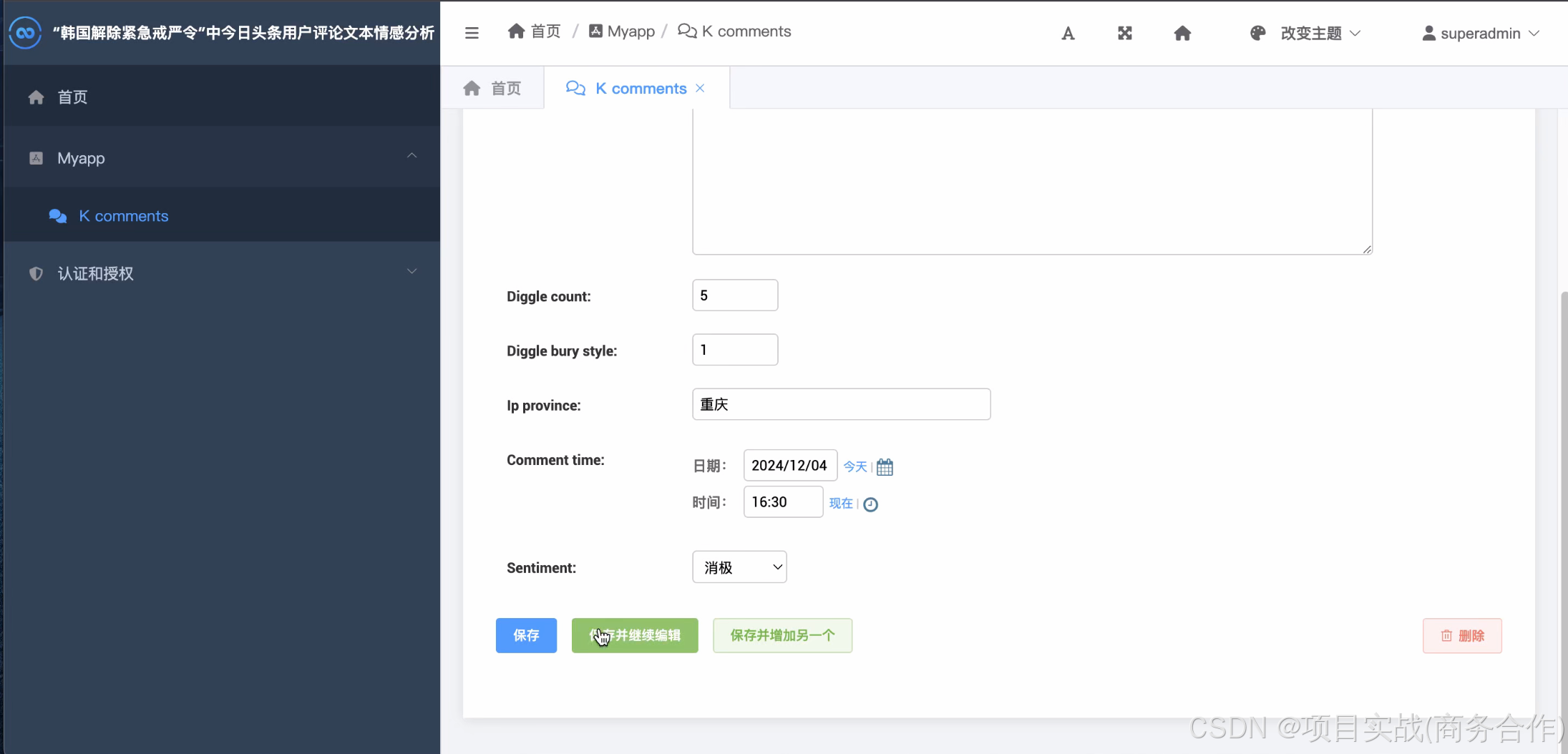Click the Ip province input field
This screenshot has height=754, width=1568.
click(x=841, y=404)
